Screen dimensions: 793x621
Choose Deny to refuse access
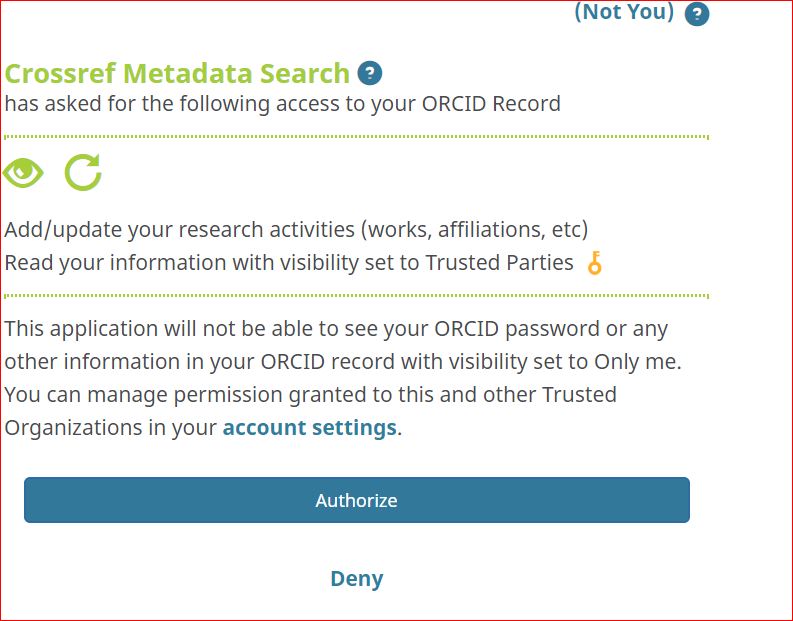tap(357, 578)
